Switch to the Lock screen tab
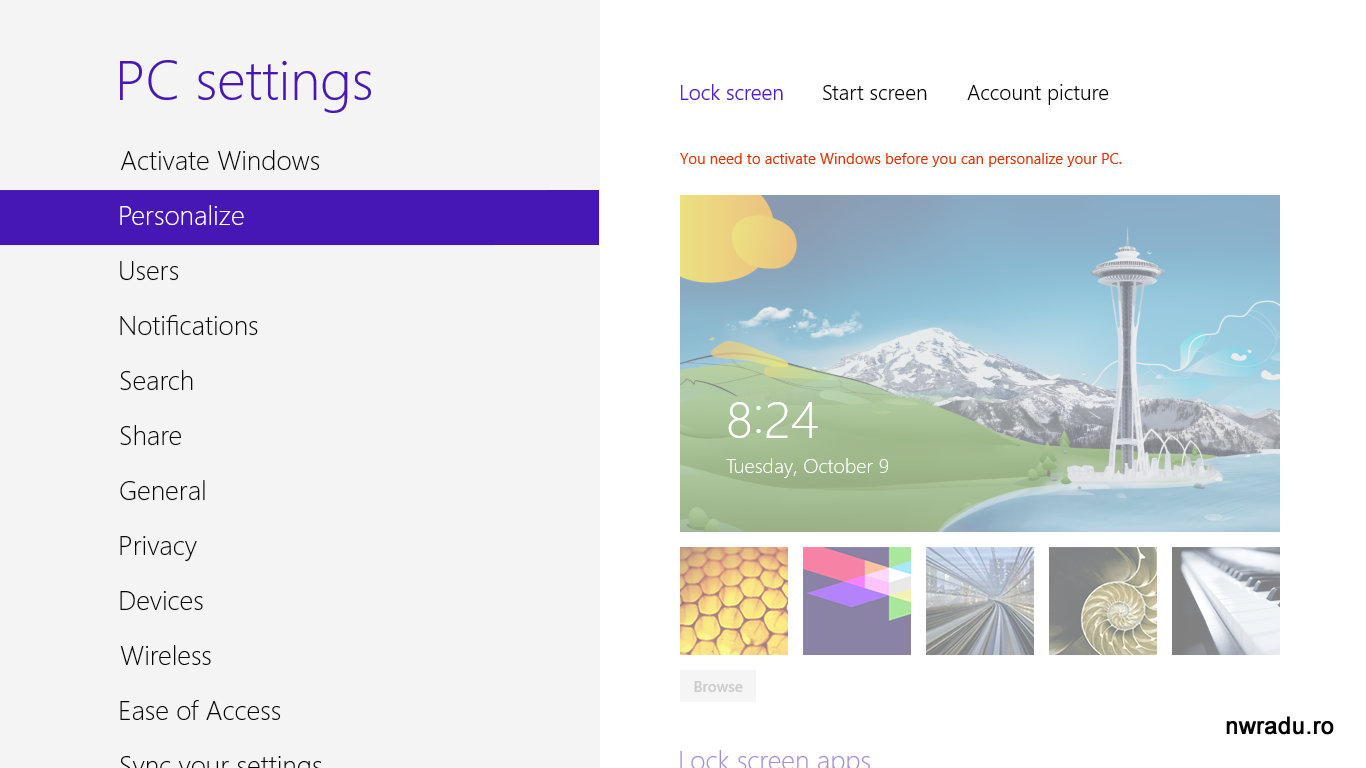Screen dimensions: 1366x768 tap(731, 93)
